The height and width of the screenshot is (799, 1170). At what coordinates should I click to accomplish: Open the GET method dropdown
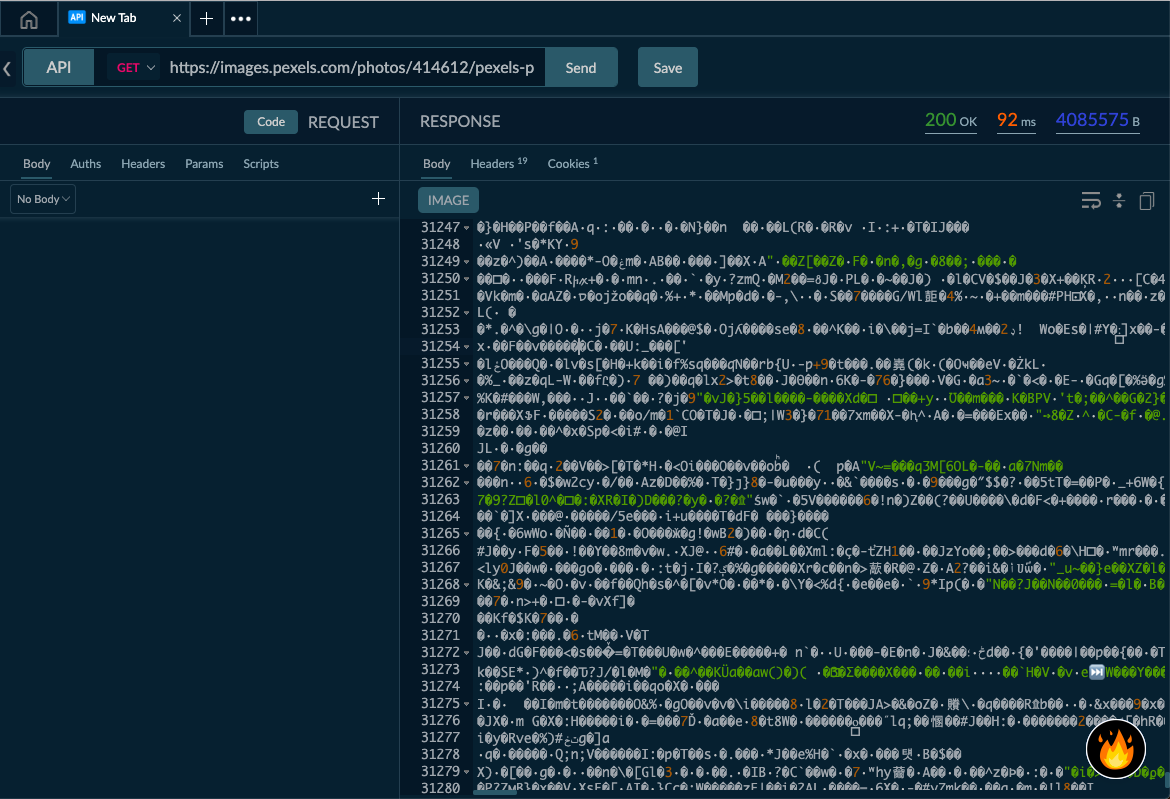point(133,67)
